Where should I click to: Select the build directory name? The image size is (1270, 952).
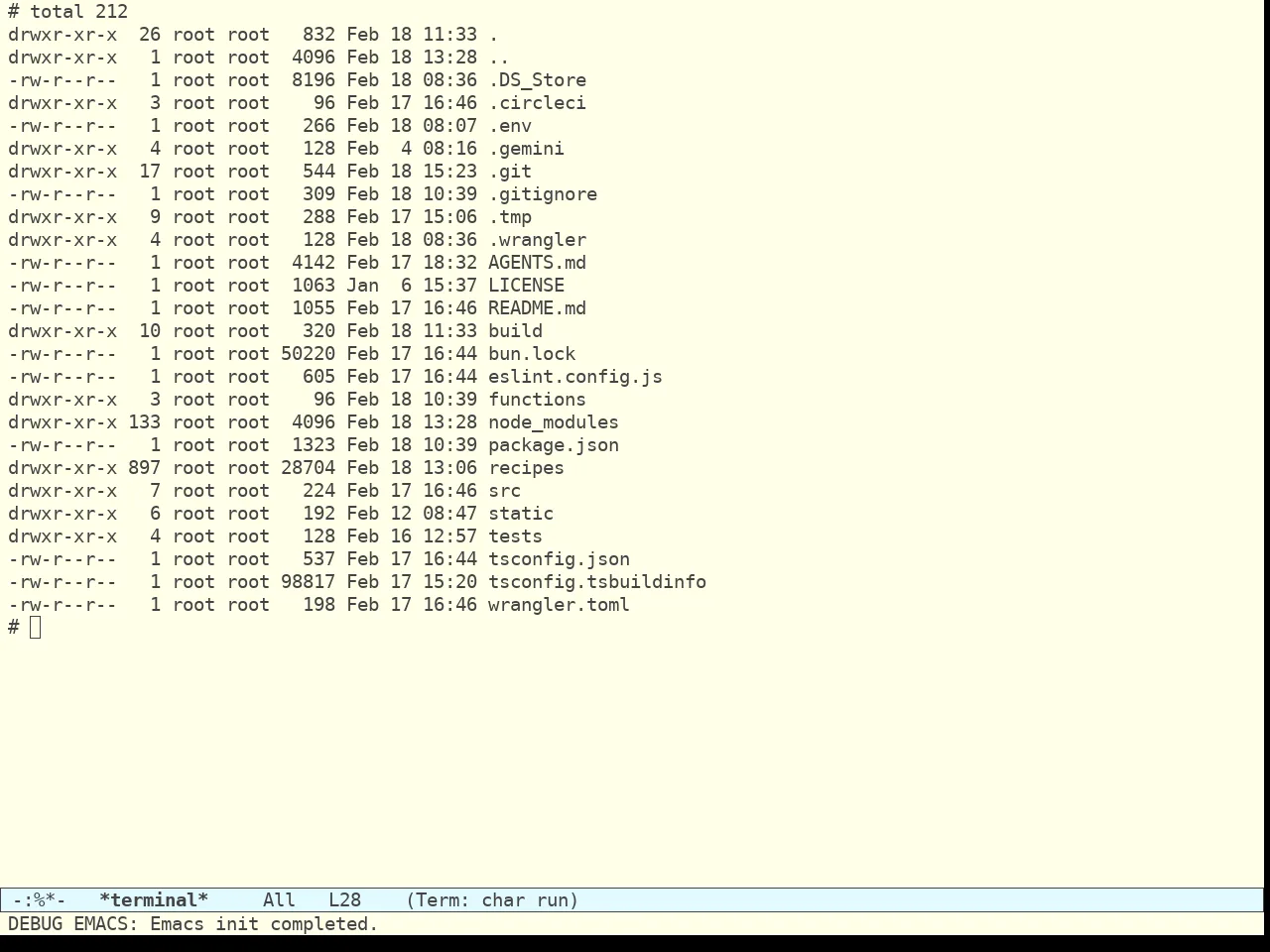coord(515,331)
